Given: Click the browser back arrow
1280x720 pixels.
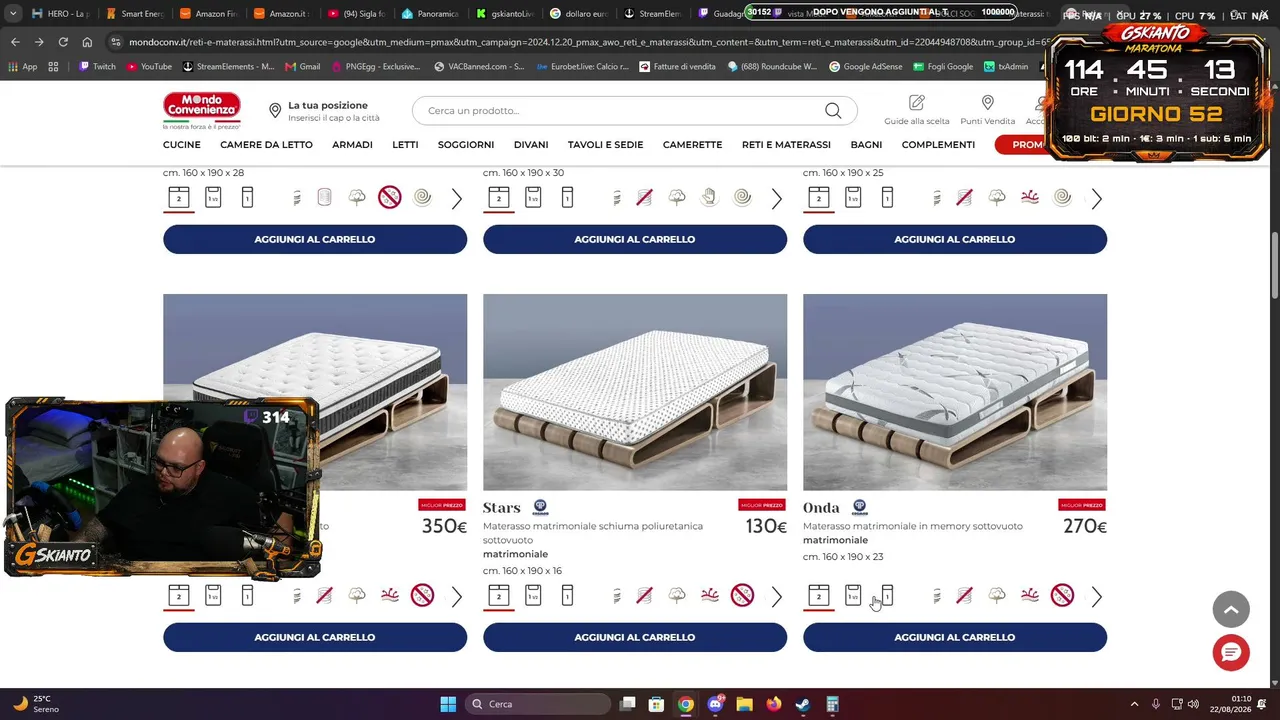Looking at the screenshot, I should [x=15, y=42].
